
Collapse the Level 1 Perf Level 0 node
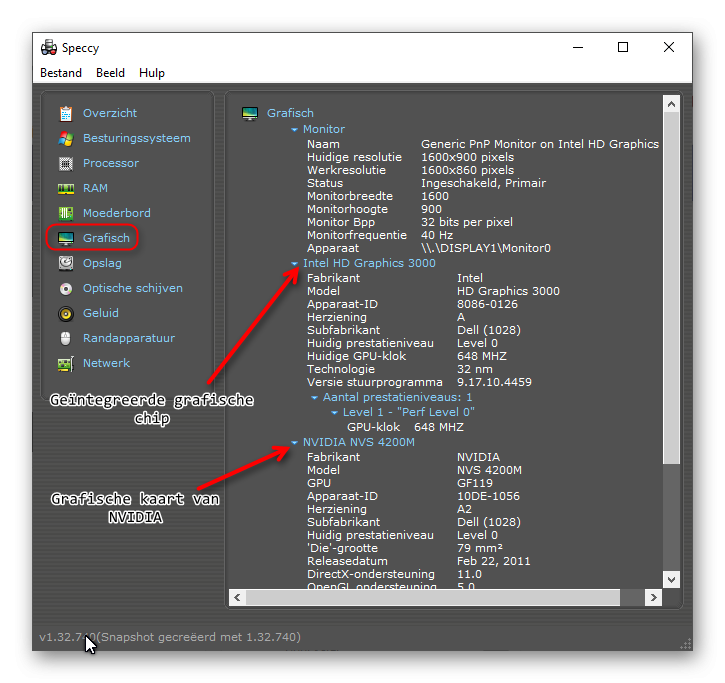pos(334,412)
